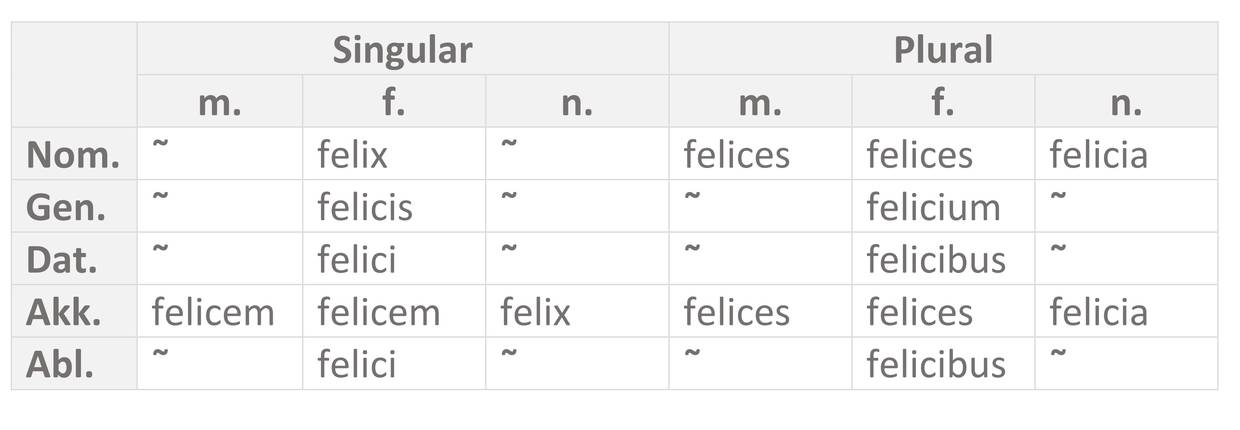Click the felix cell in the Nom. row

coord(352,155)
